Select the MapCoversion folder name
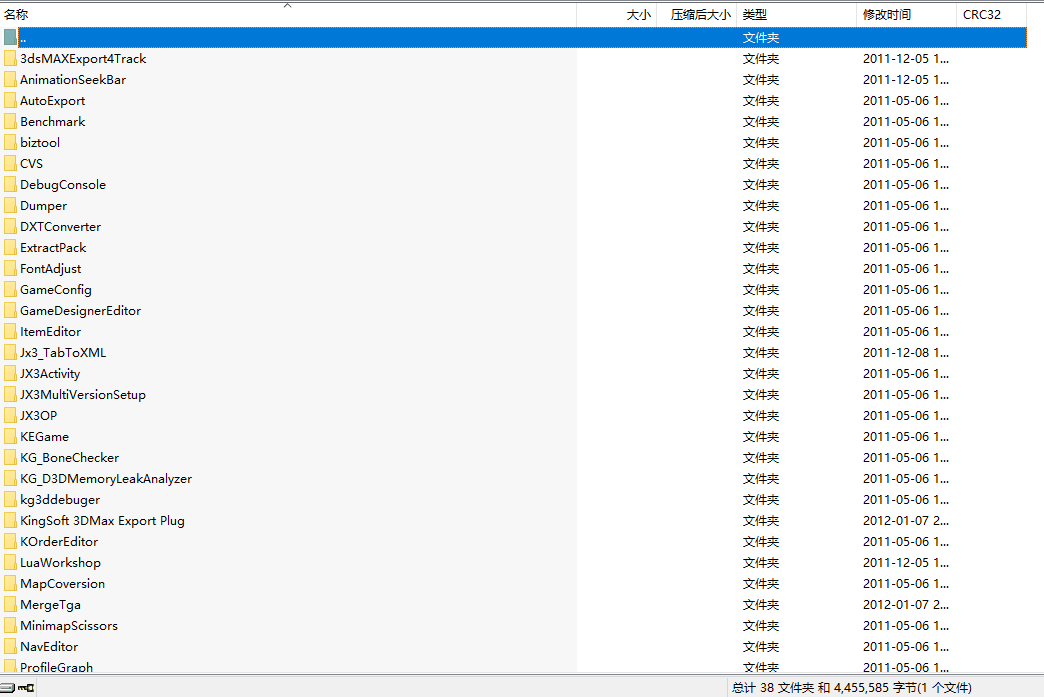This screenshot has height=697, width=1044. (x=63, y=584)
